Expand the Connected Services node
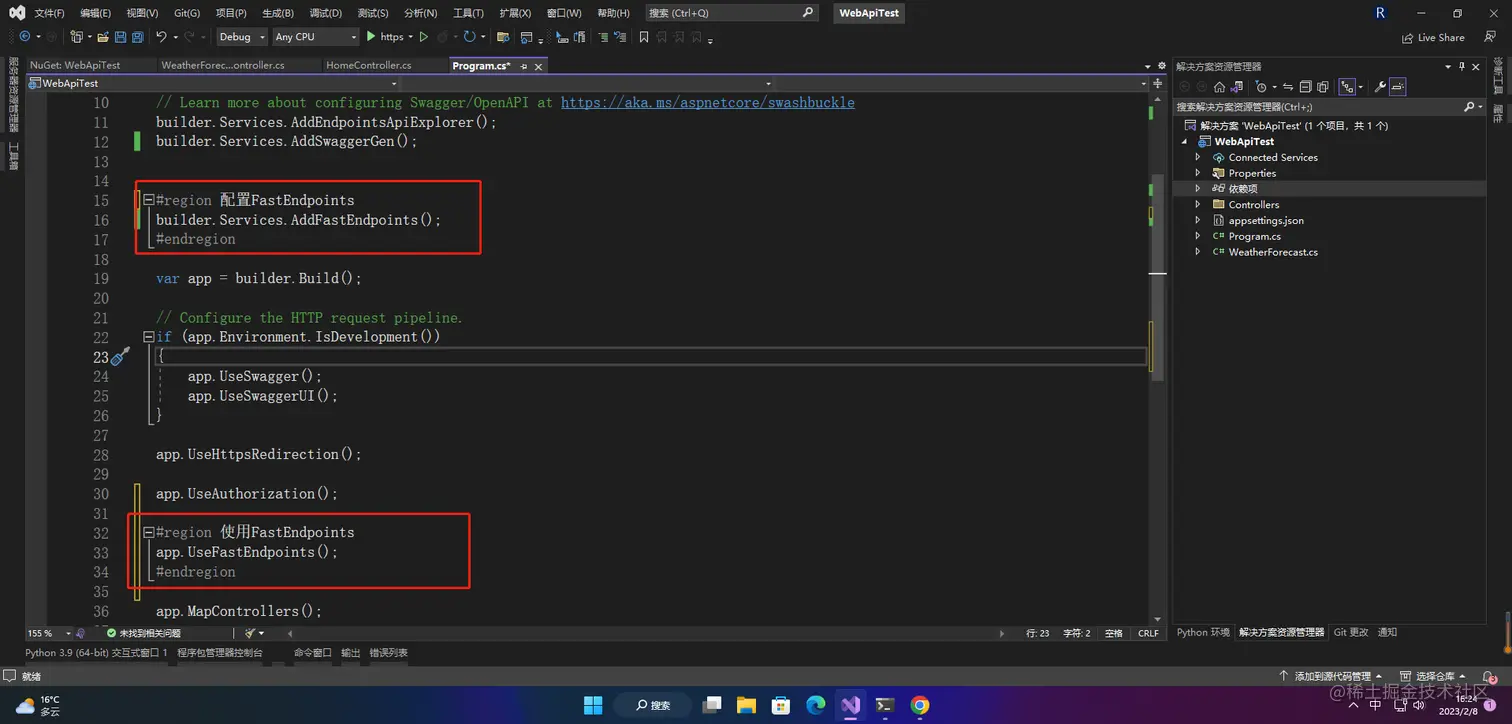This screenshot has width=1512, height=724. pyautogui.click(x=1198, y=157)
